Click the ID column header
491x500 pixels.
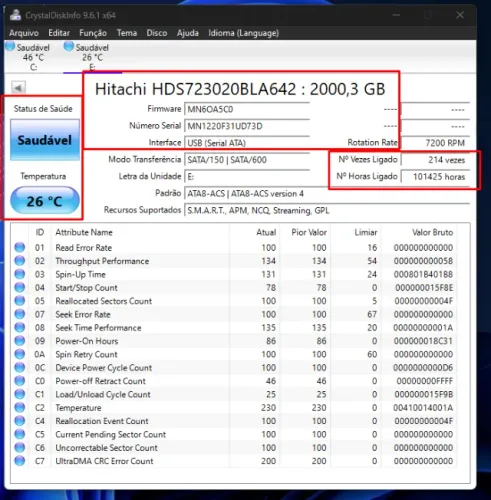[40, 232]
